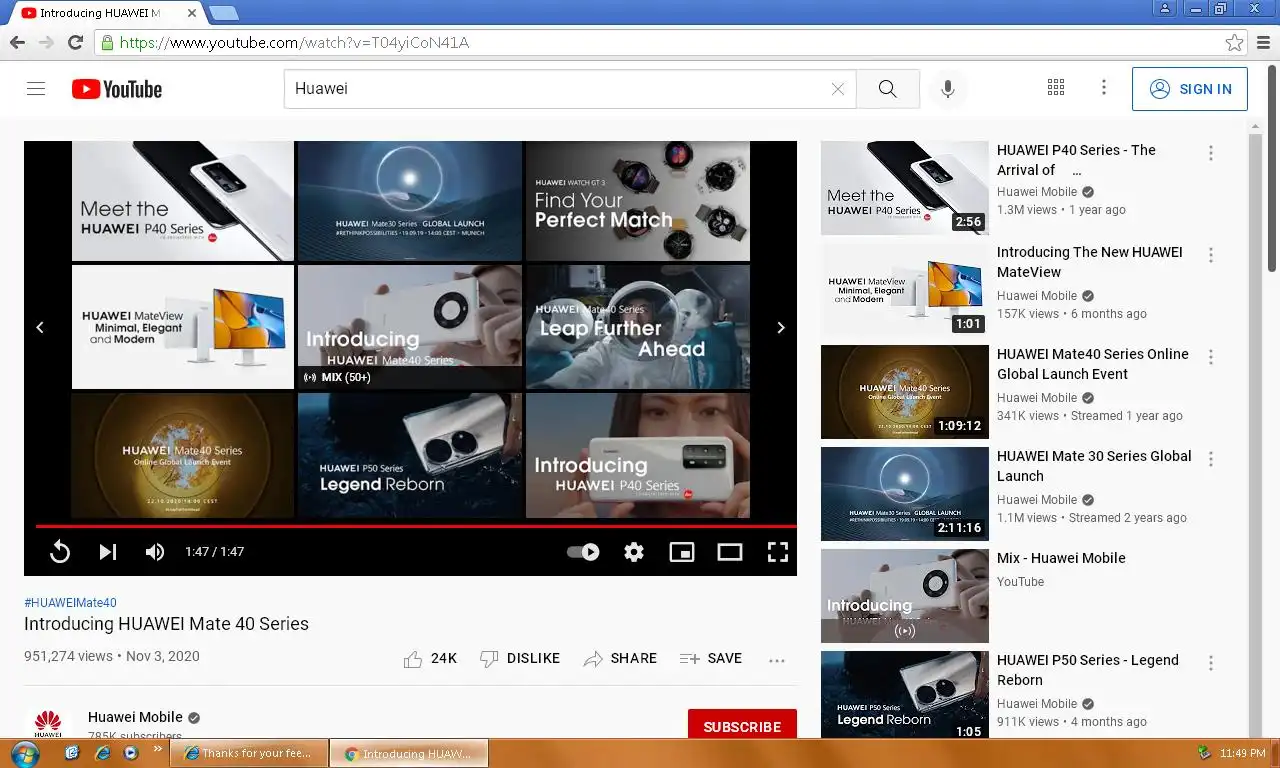Click the Huawei Mobile channel avatar
This screenshot has width=1280, height=768.
tap(48, 724)
